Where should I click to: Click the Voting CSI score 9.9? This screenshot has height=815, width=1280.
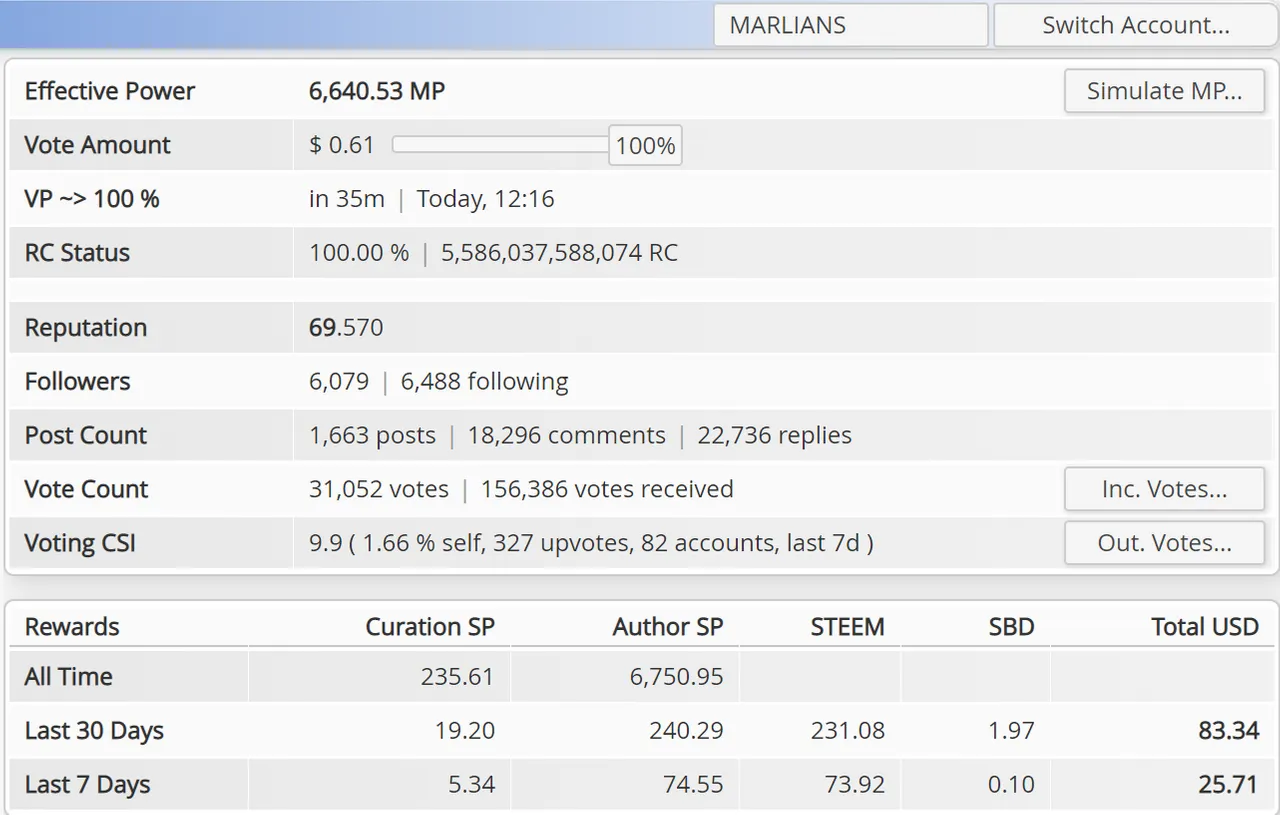322,543
